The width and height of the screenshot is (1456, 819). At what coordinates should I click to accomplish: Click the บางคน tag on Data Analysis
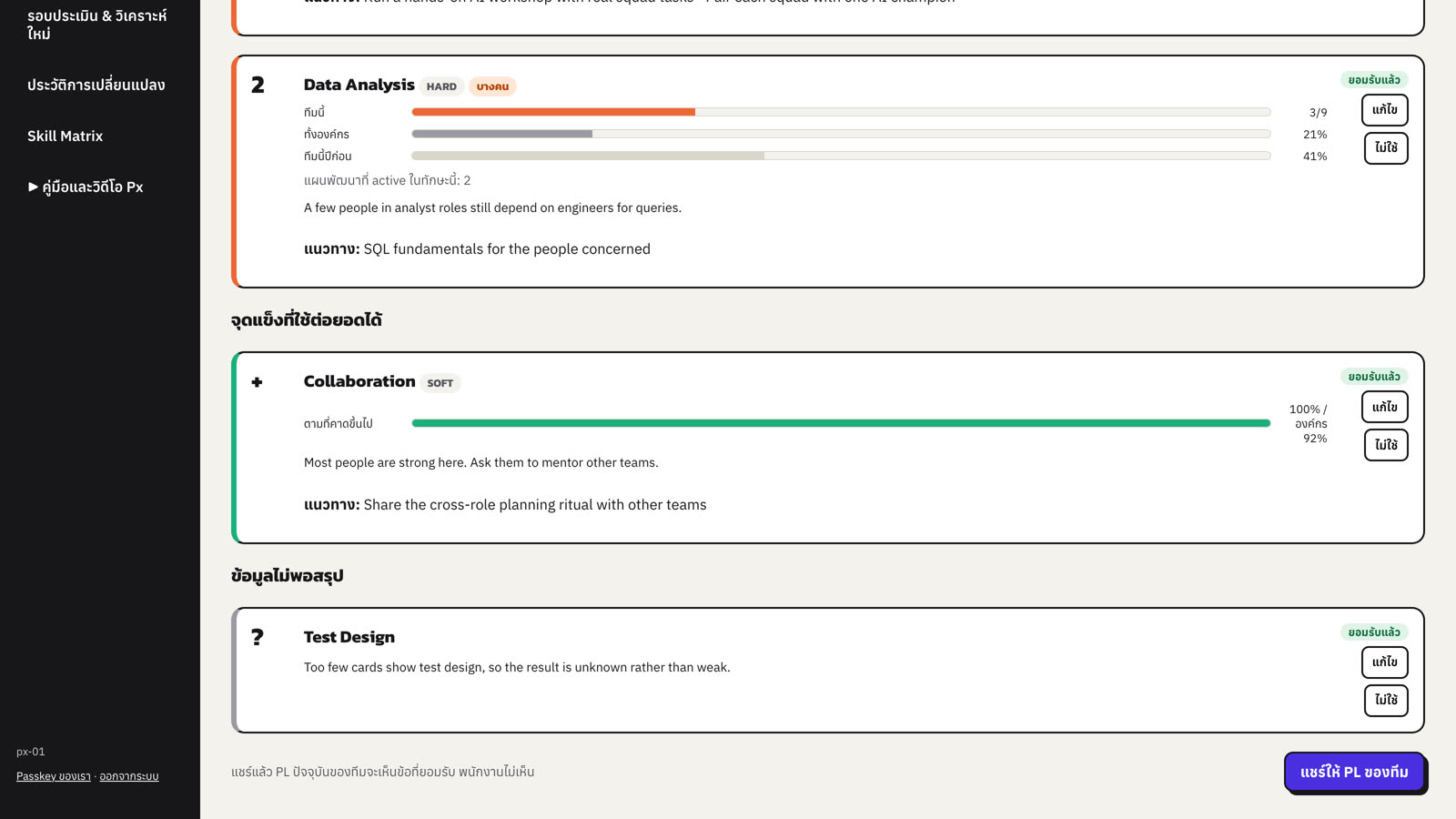tap(492, 86)
